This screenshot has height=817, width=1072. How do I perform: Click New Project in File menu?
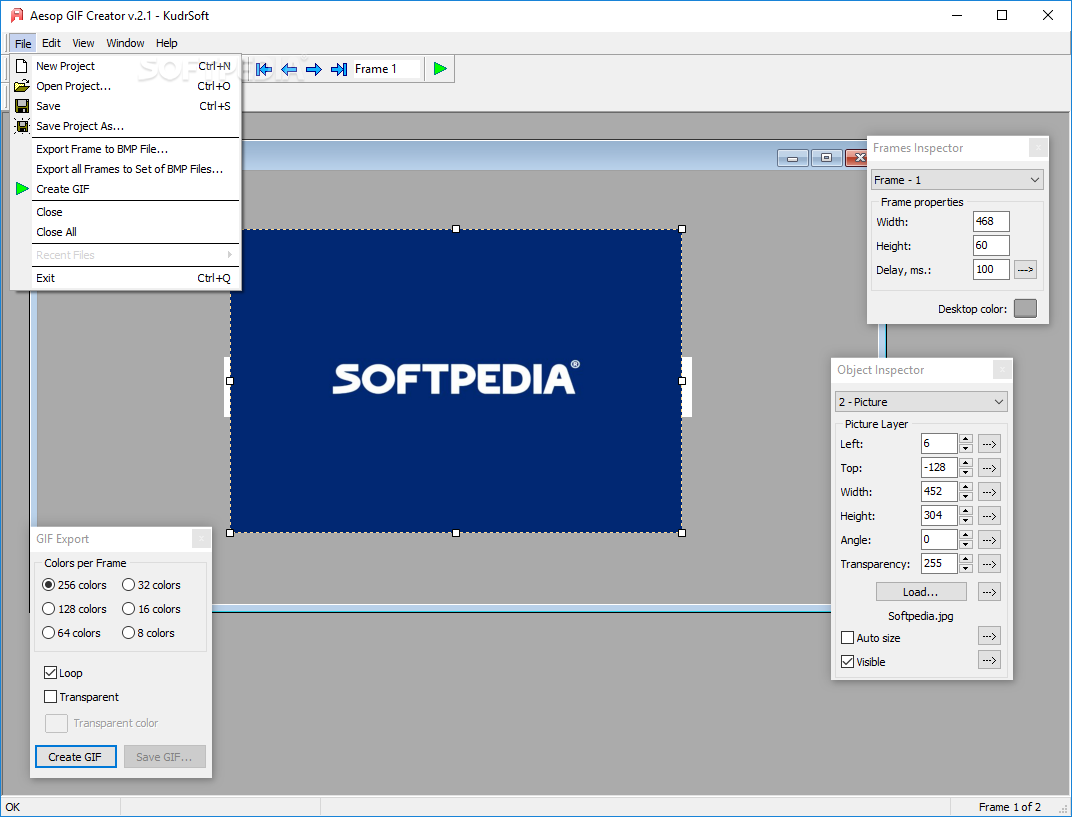pyautogui.click(x=66, y=66)
